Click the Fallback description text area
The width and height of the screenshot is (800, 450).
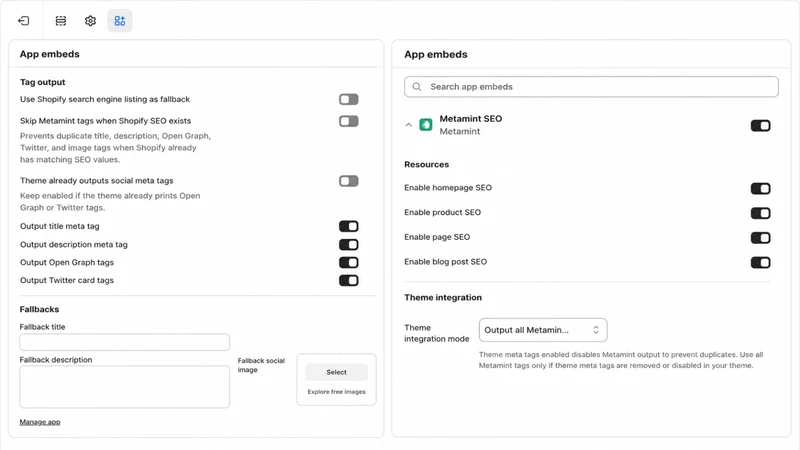click(124, 387)
